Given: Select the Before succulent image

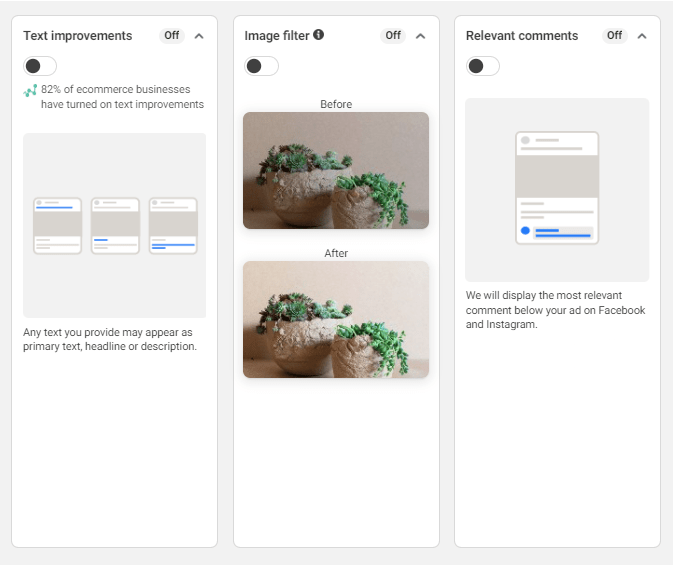Looking at the screenshot, I should pos(336,170).
